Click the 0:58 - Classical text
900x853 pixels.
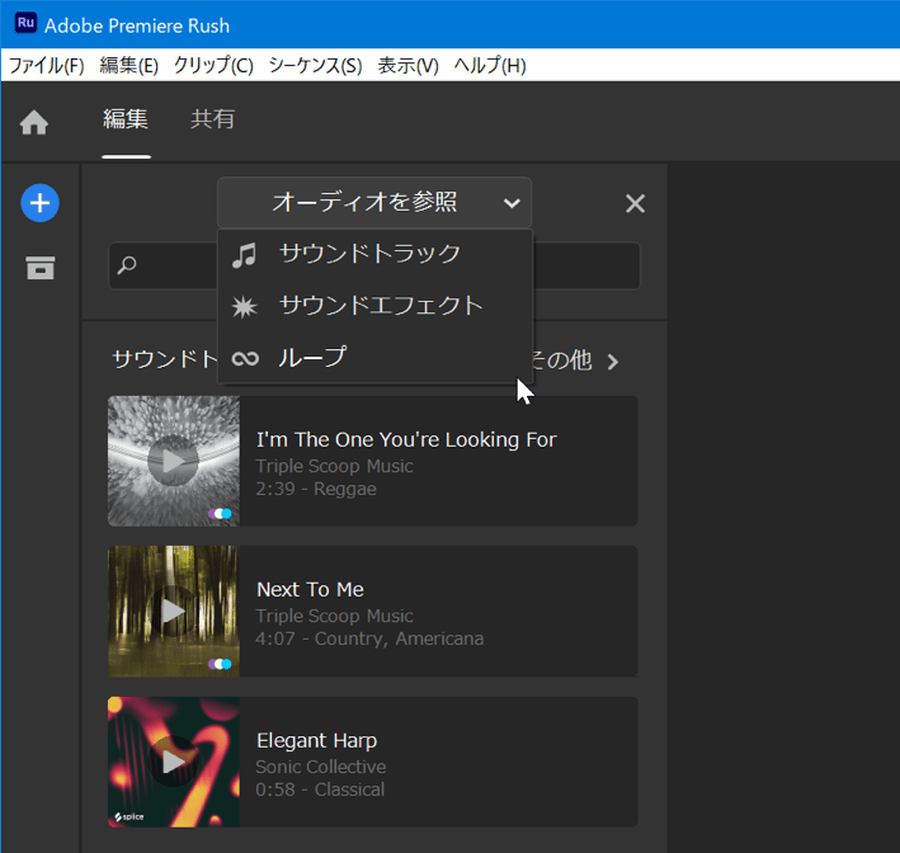[320, 790]
